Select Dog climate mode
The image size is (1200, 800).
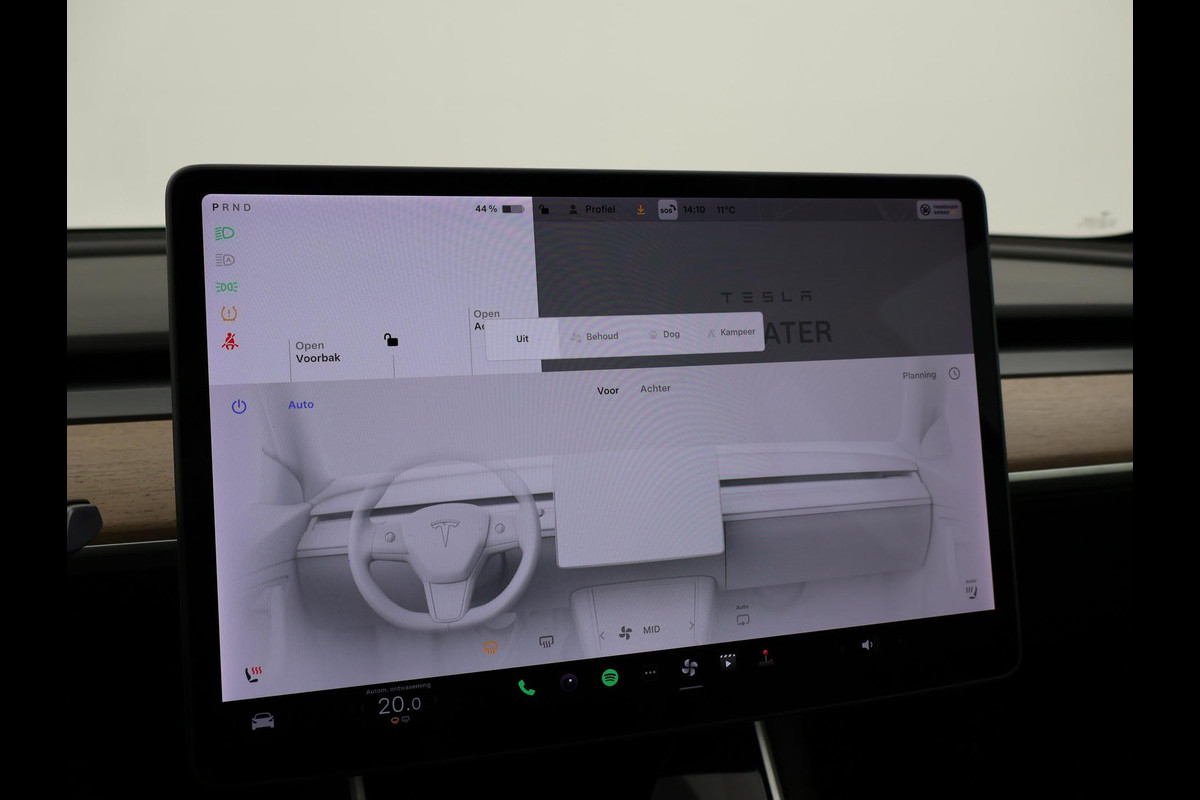[x=664, y=334]
